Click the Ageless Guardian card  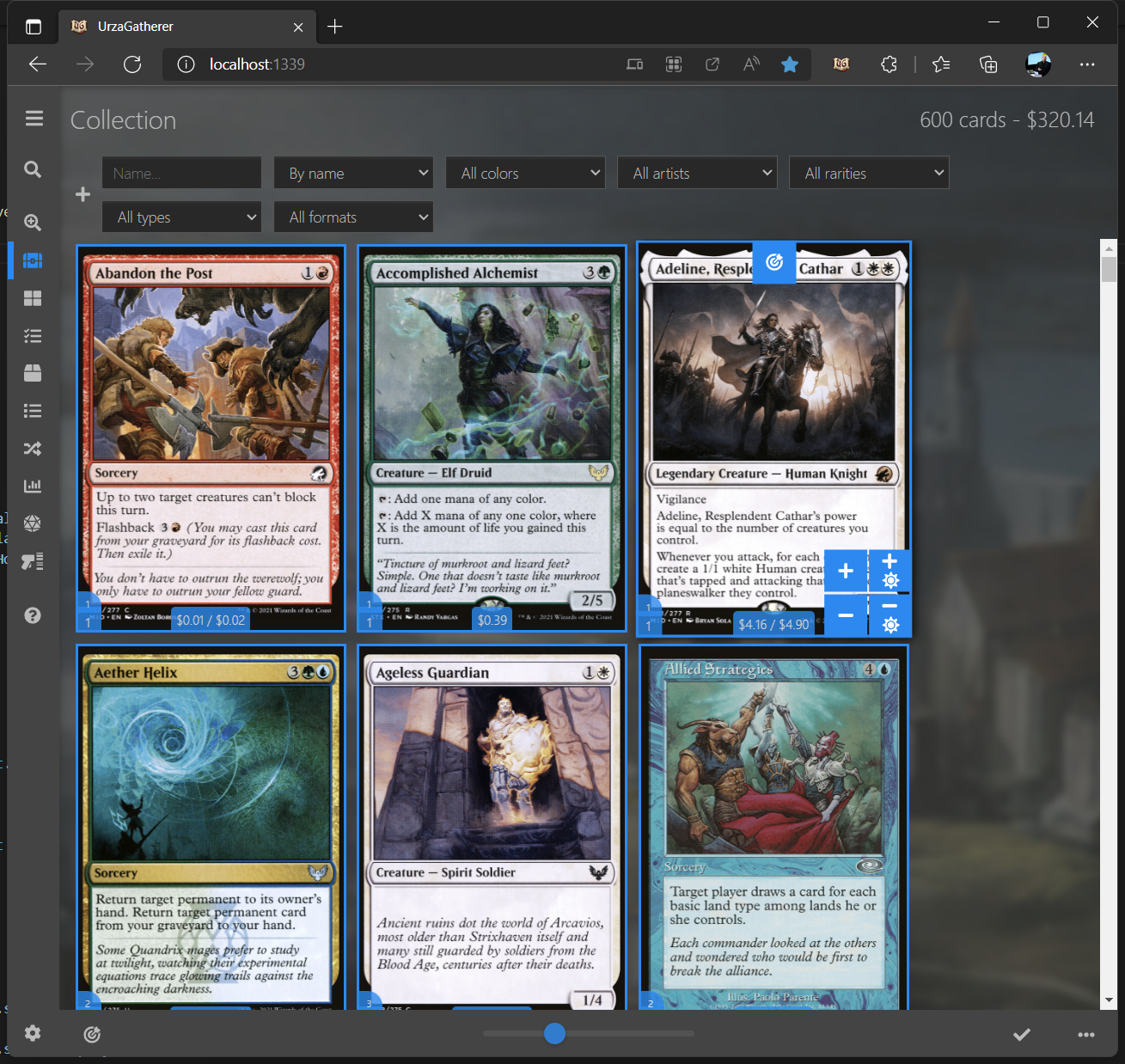(492, 827)
